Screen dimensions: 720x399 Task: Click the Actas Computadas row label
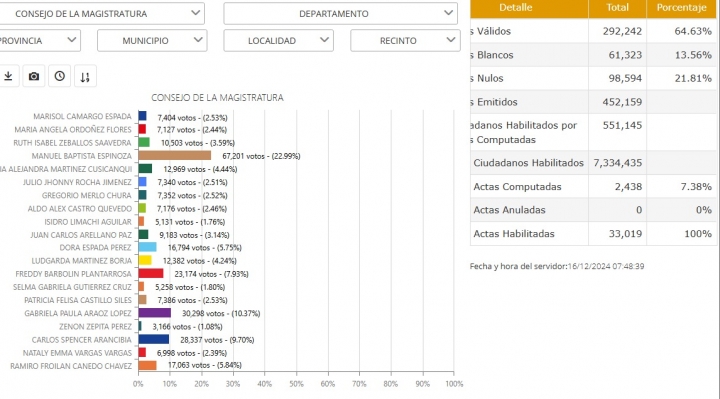coord(518,186)
